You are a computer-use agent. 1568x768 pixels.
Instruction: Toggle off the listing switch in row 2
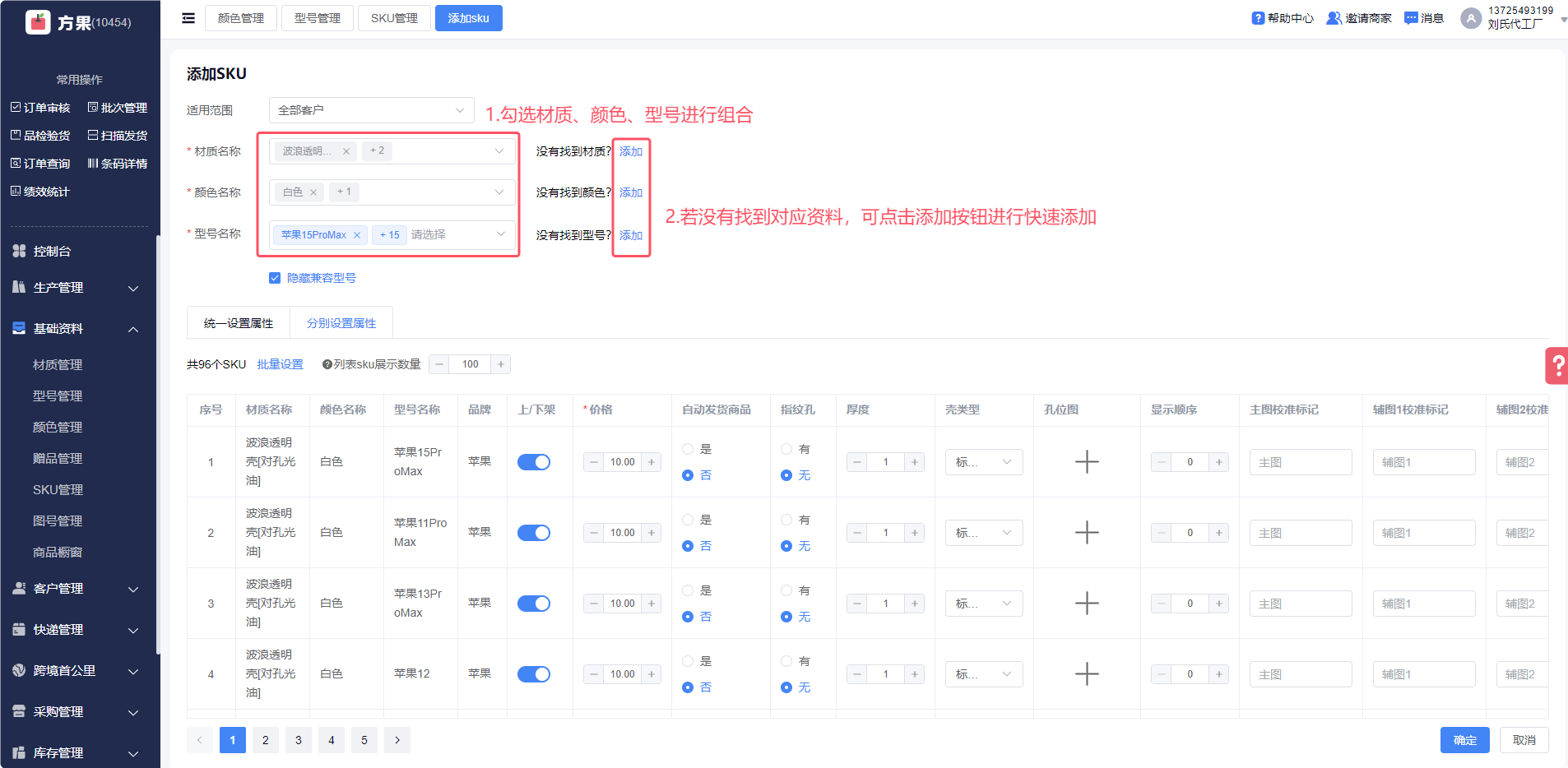coord(534,533)
